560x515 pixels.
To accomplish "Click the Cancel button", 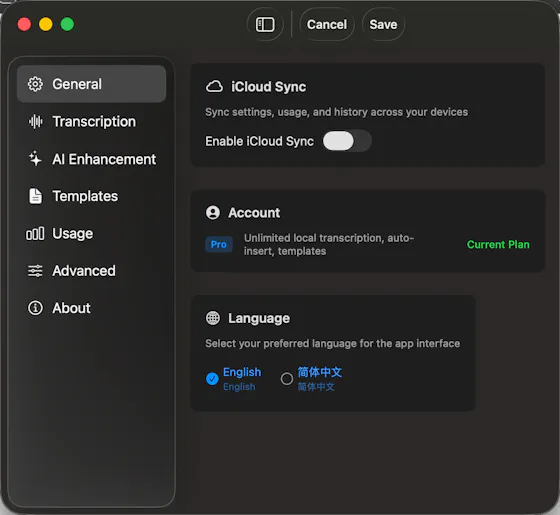I will 327,25.
